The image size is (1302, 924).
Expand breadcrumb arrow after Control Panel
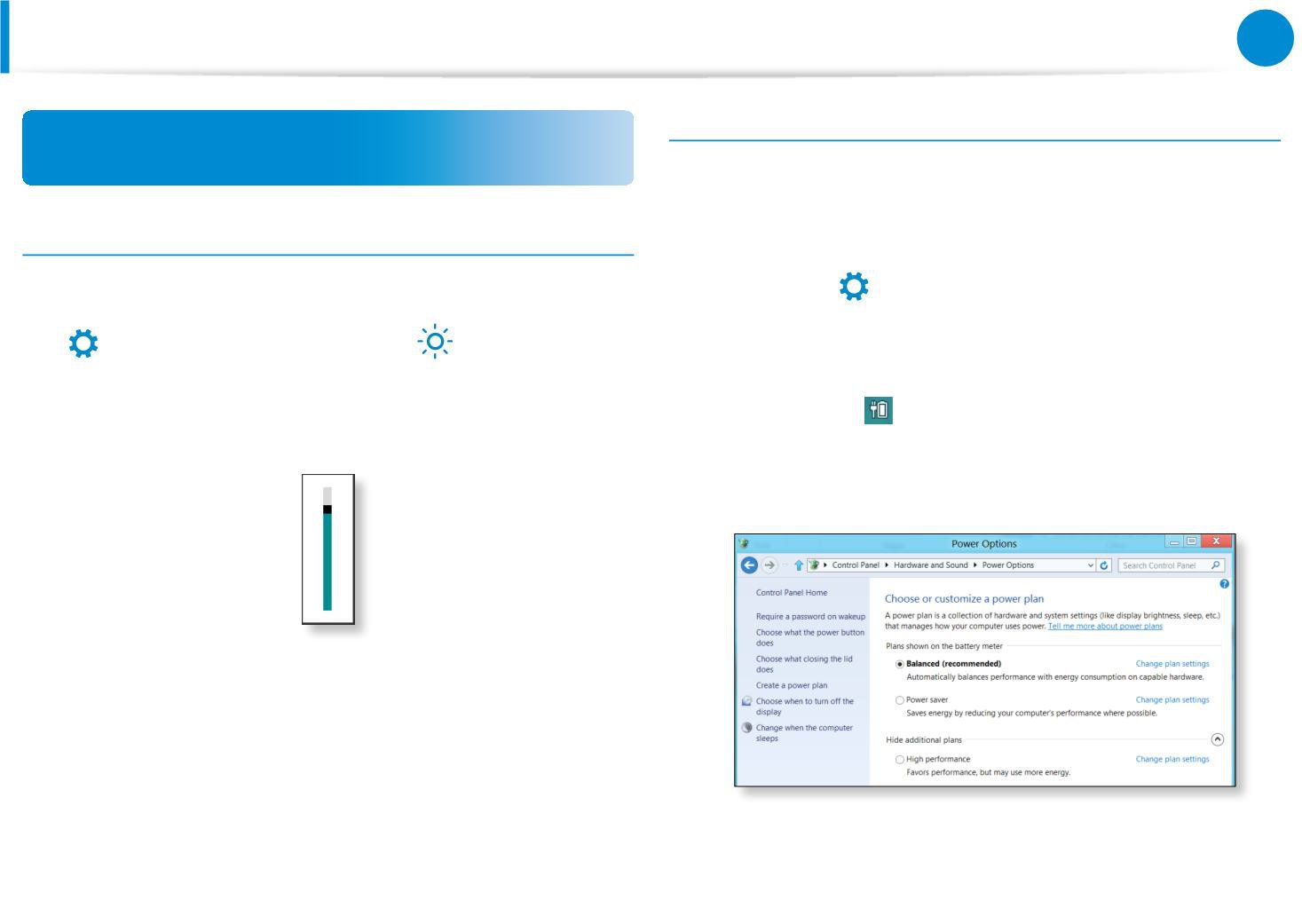coord(887,565)
